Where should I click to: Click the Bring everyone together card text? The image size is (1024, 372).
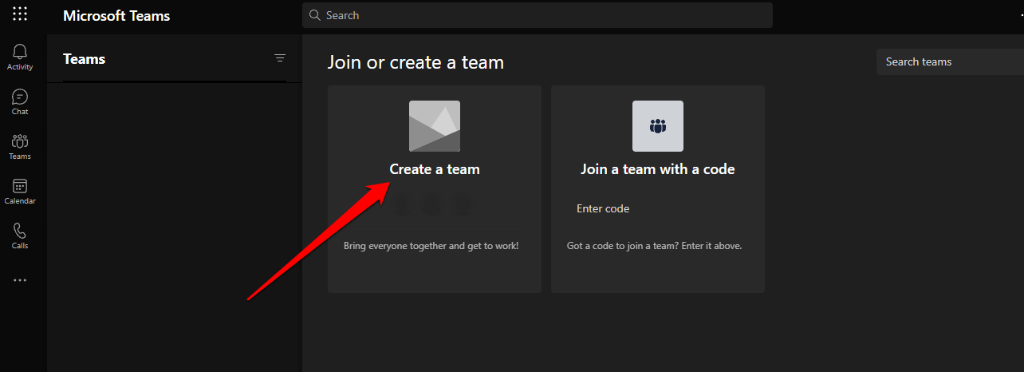coord(431,247)
